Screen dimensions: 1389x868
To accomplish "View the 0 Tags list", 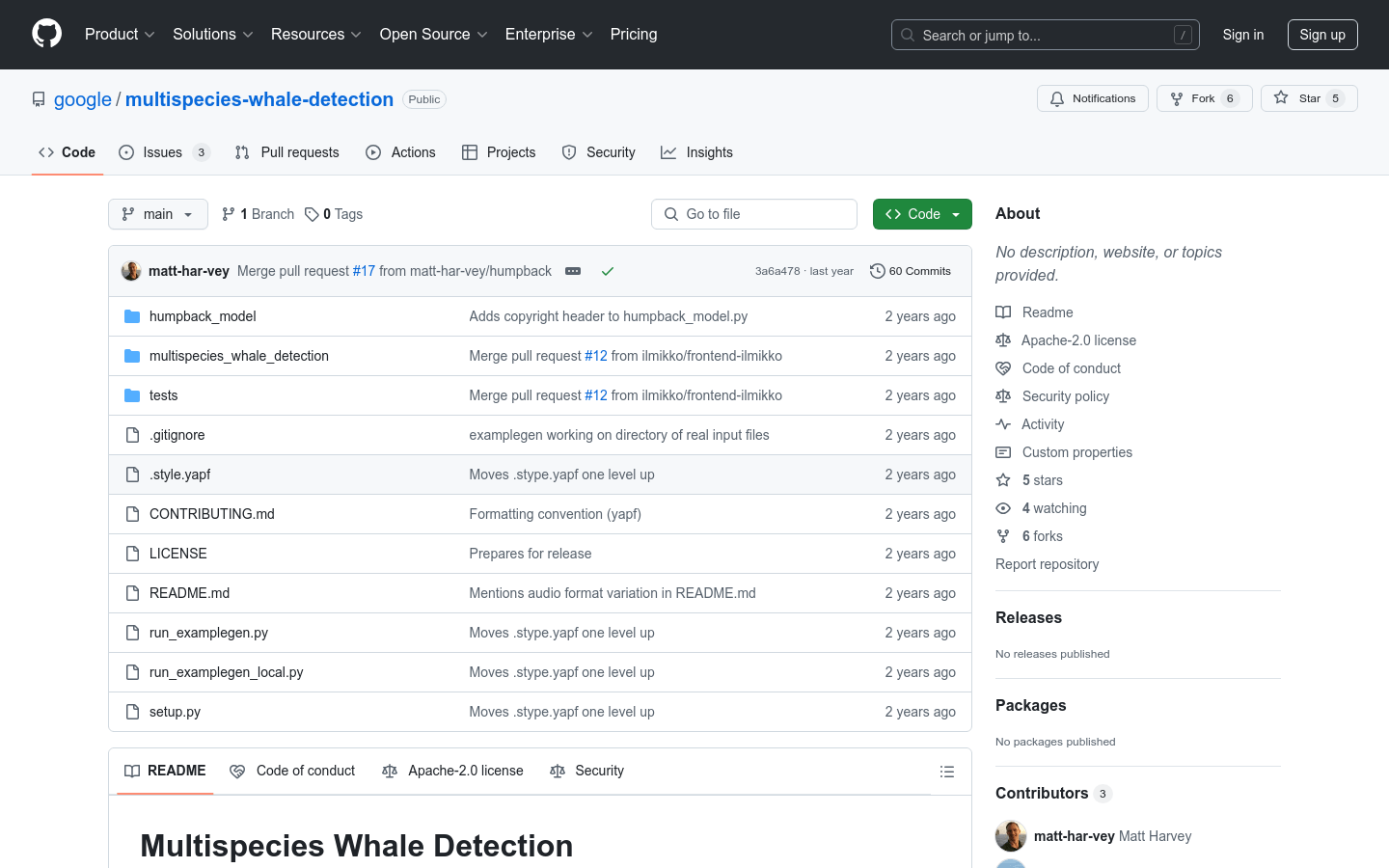I will [x=334, y=214].
